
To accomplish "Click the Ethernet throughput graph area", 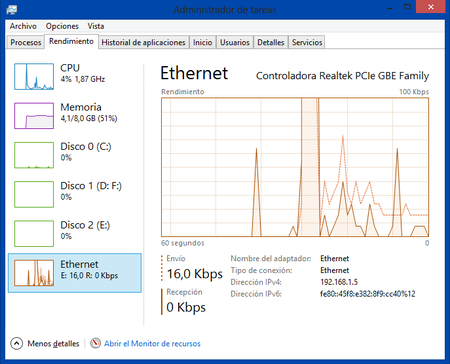I will [295, 167].
